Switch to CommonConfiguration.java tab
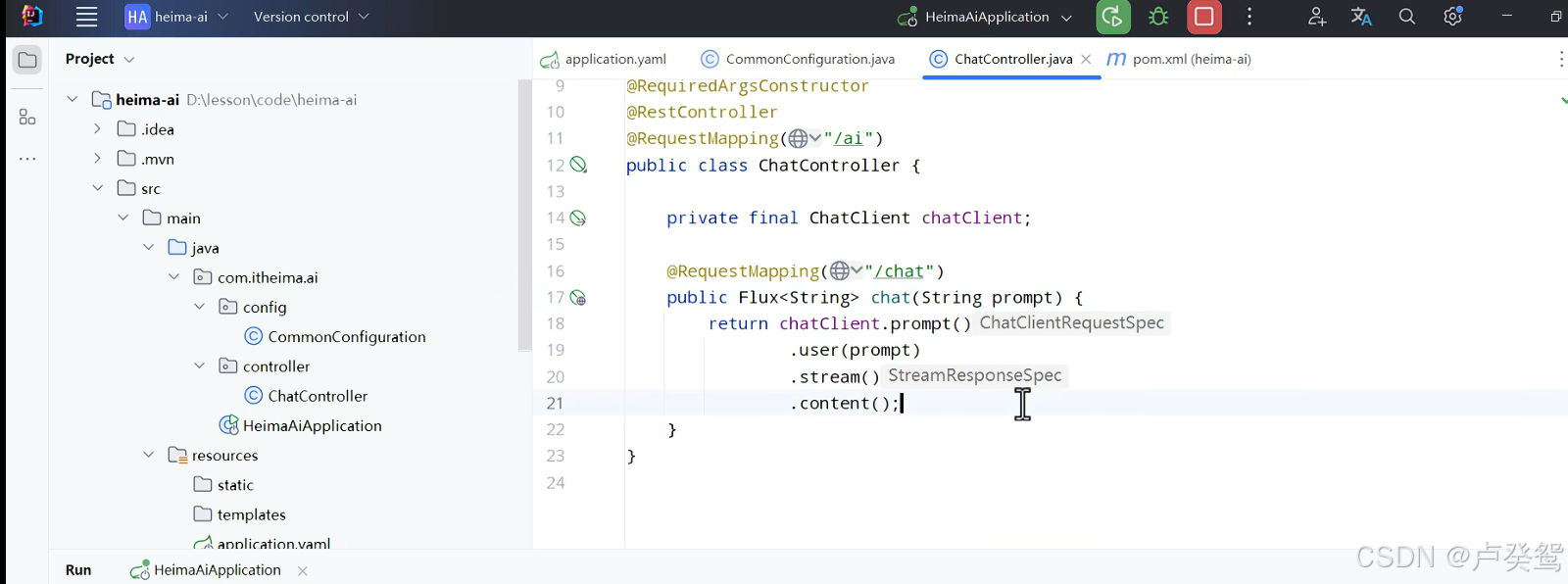The image size is (1568, 584). pos(799,60)
